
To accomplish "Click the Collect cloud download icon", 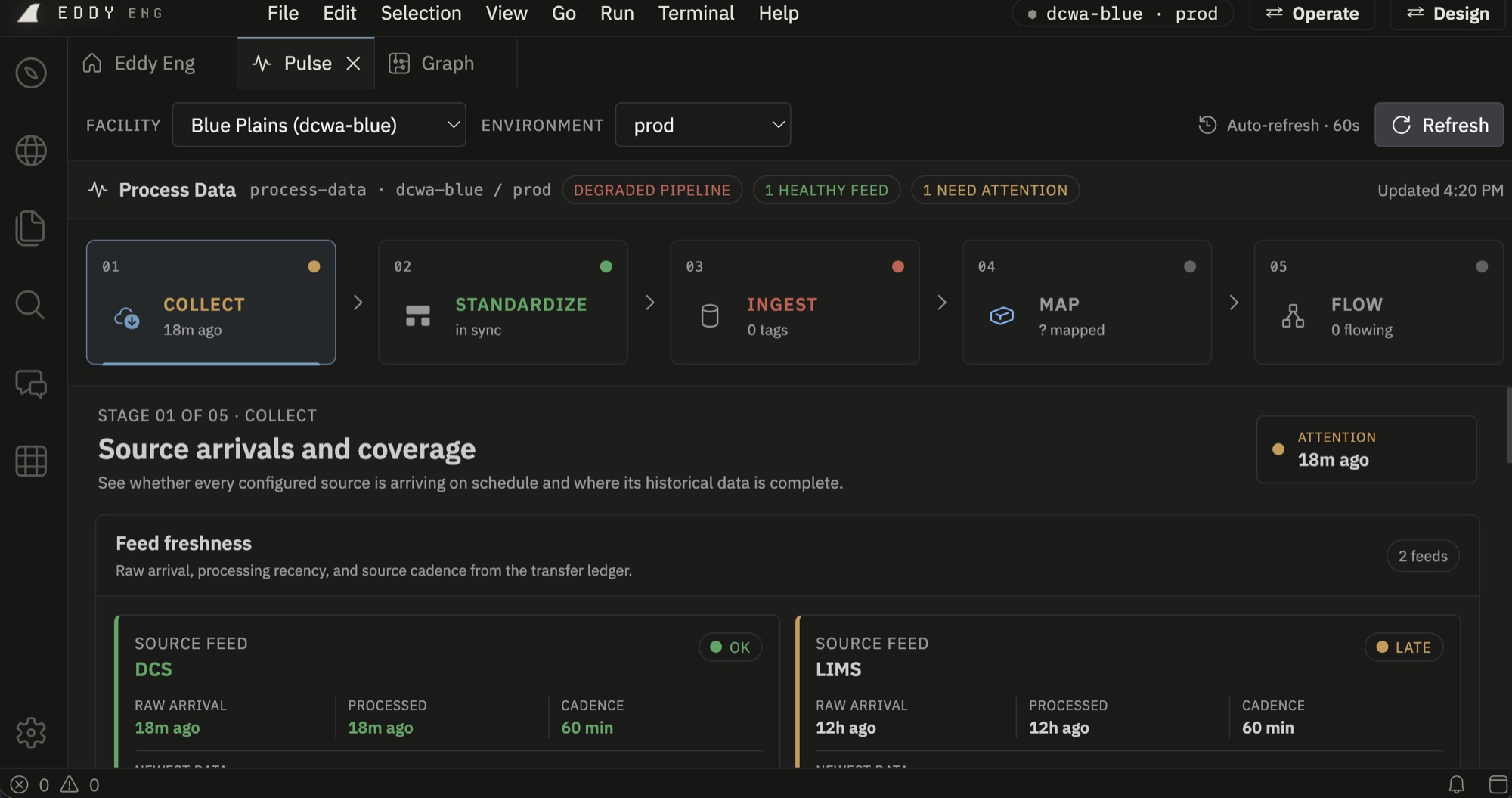I will [126, 317].
